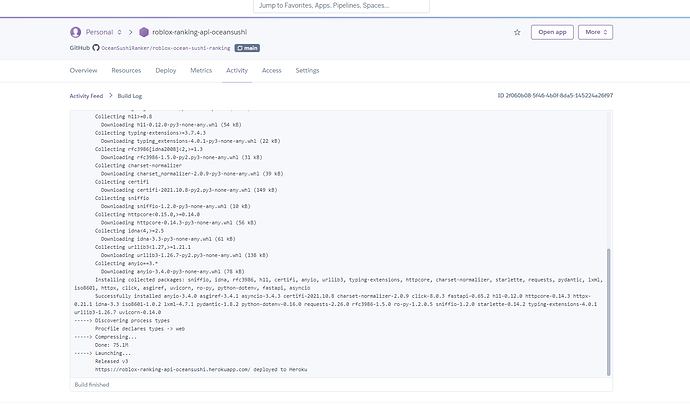The width and height of the screenshot is (690, 406).
Task: Click the breadcrumb chevron after Personal
Action: [131, 32]
